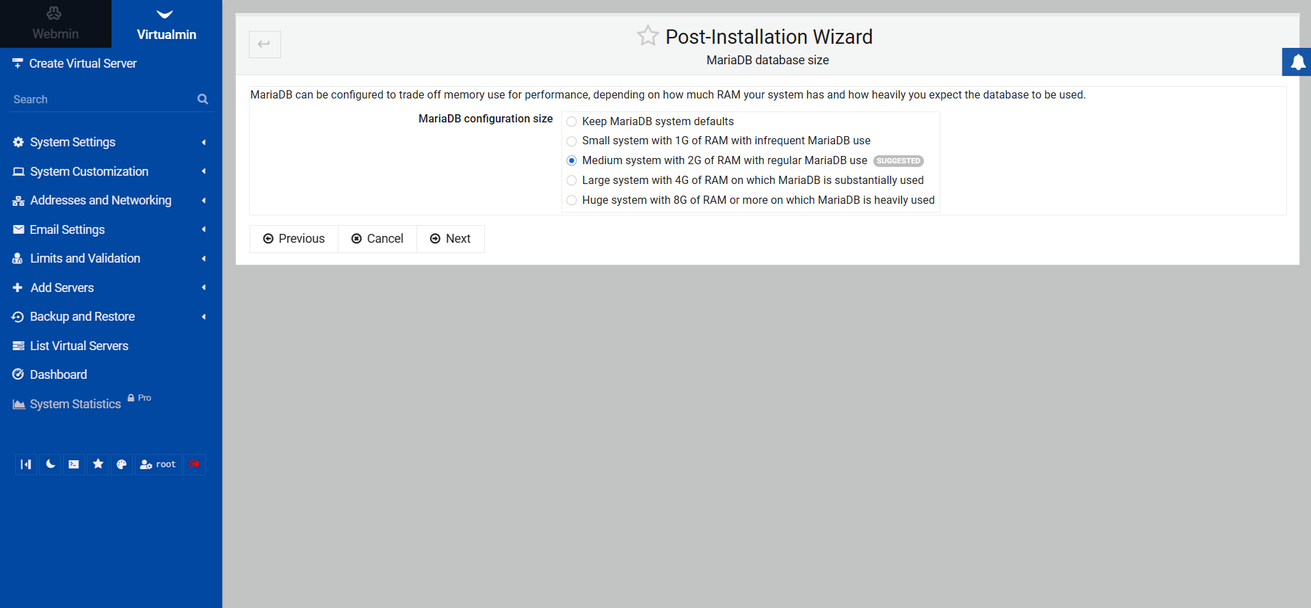
Task: Click the red logout icon
Action: pos(194,464)
